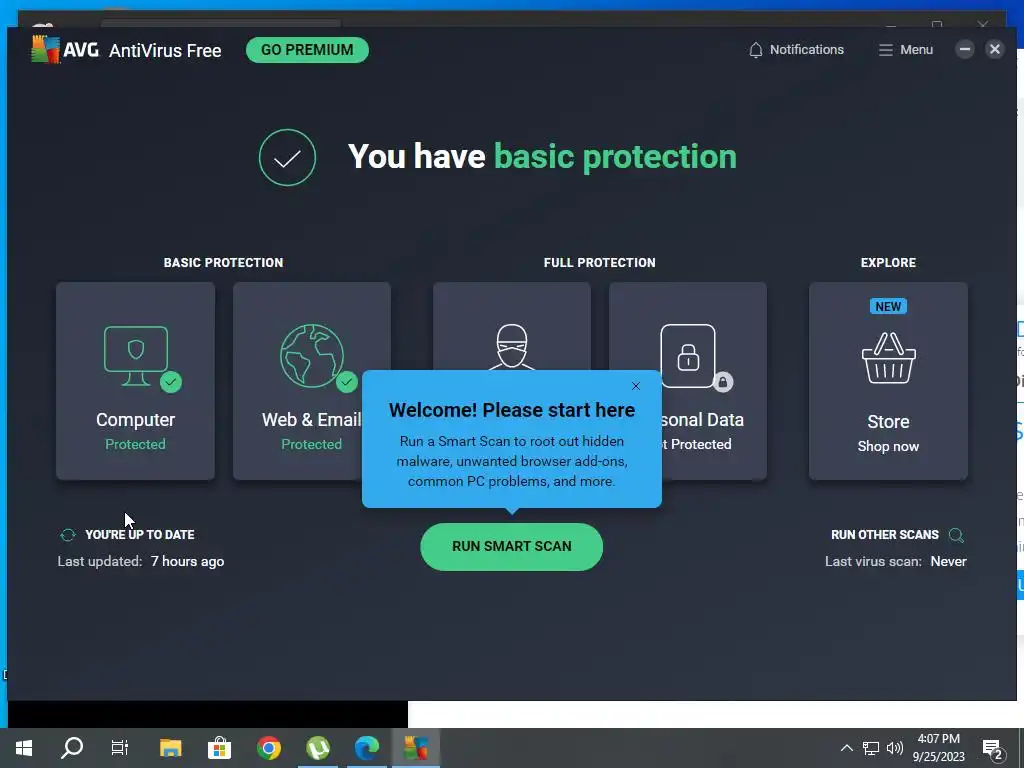Screen dimensions: 1024x768
Task: Click 'Last updated: 7 hours ago' text
Action: pyautogui.click(x=140, y=562)
